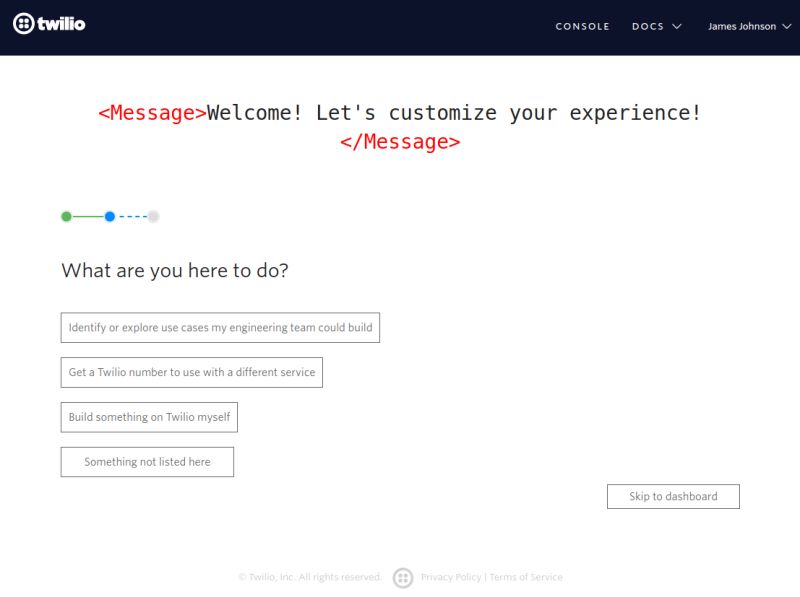The height and width of the screenshot is (597, 800).
Task: Click the final gray step dot
Action: (153, 215)
